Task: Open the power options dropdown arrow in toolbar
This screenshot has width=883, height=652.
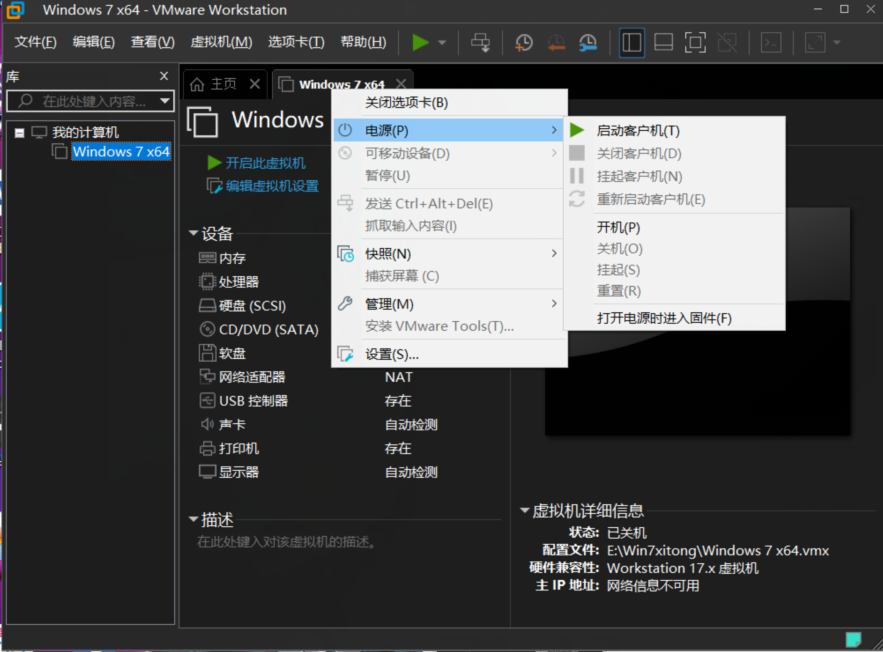Action: click(442, 42)
